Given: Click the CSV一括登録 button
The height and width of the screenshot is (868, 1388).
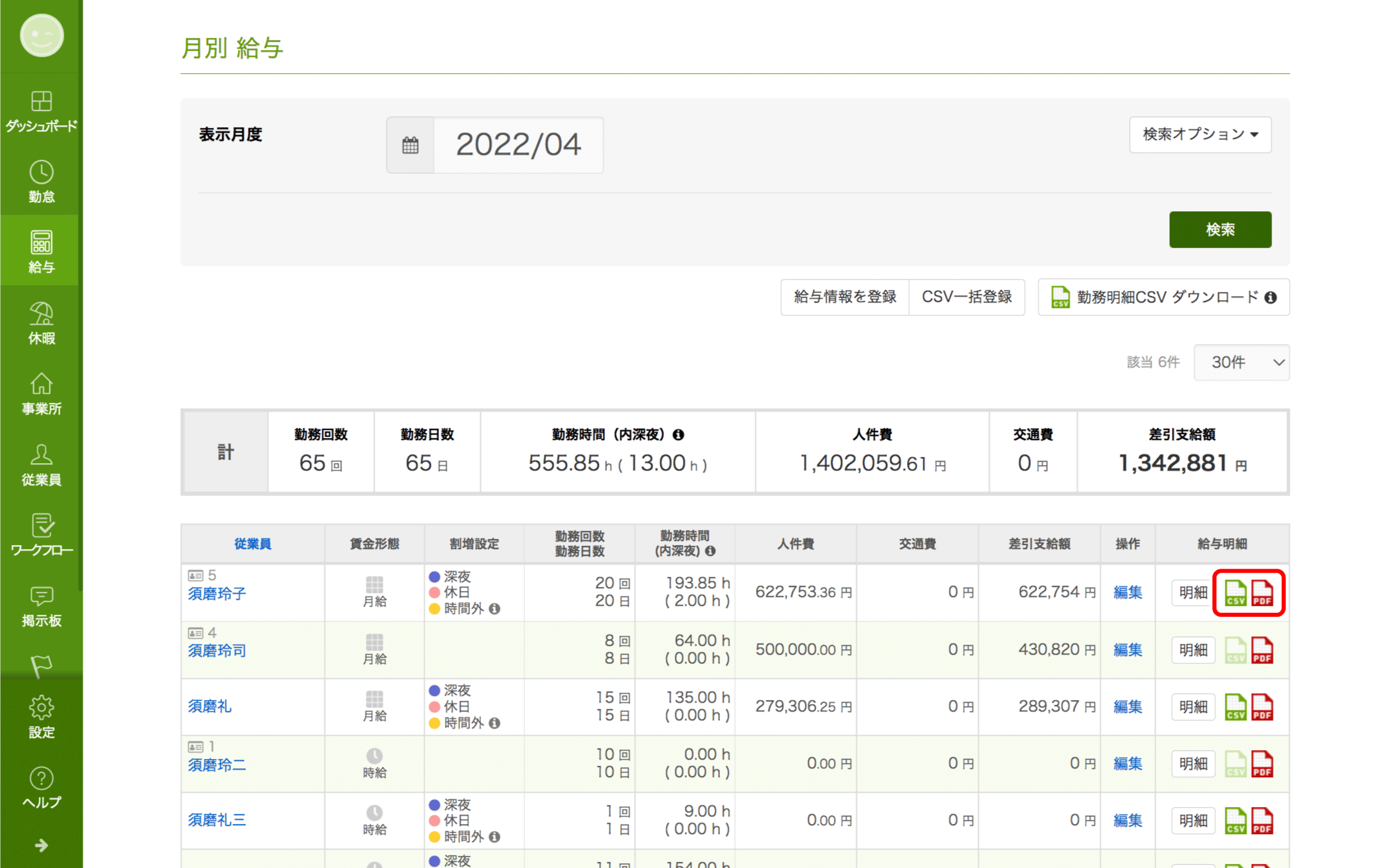Looking at the screenshot, I should coord(966,297).
